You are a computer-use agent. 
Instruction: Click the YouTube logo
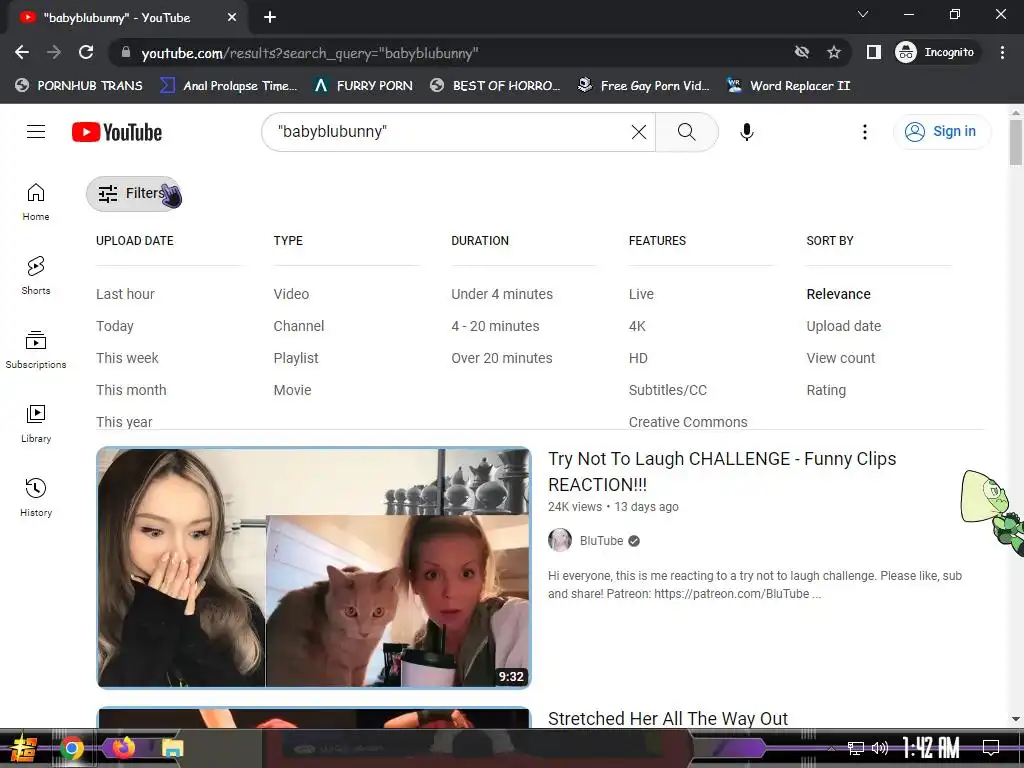(117, 132)
